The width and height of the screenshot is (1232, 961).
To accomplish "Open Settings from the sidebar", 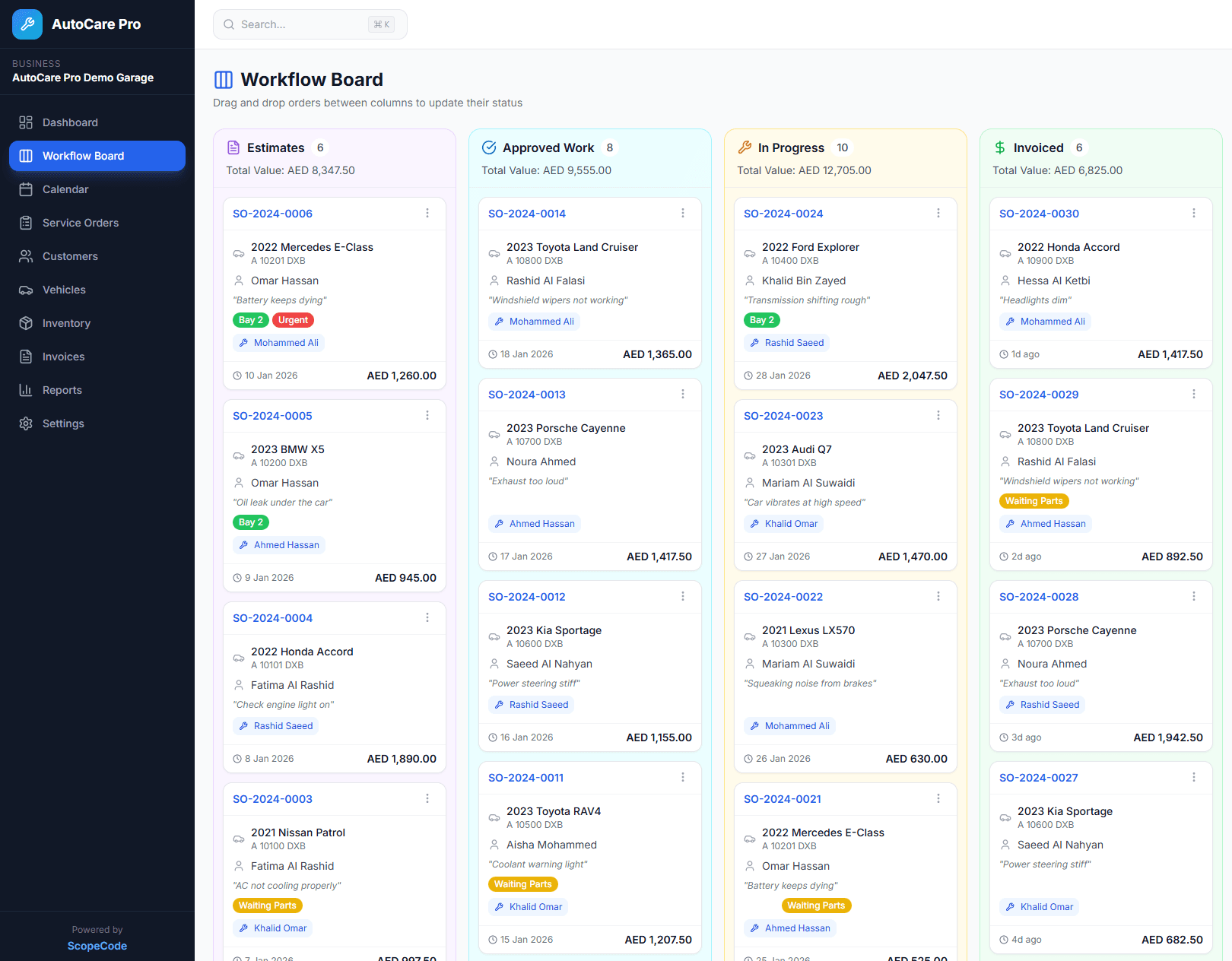I will point(63,423).
